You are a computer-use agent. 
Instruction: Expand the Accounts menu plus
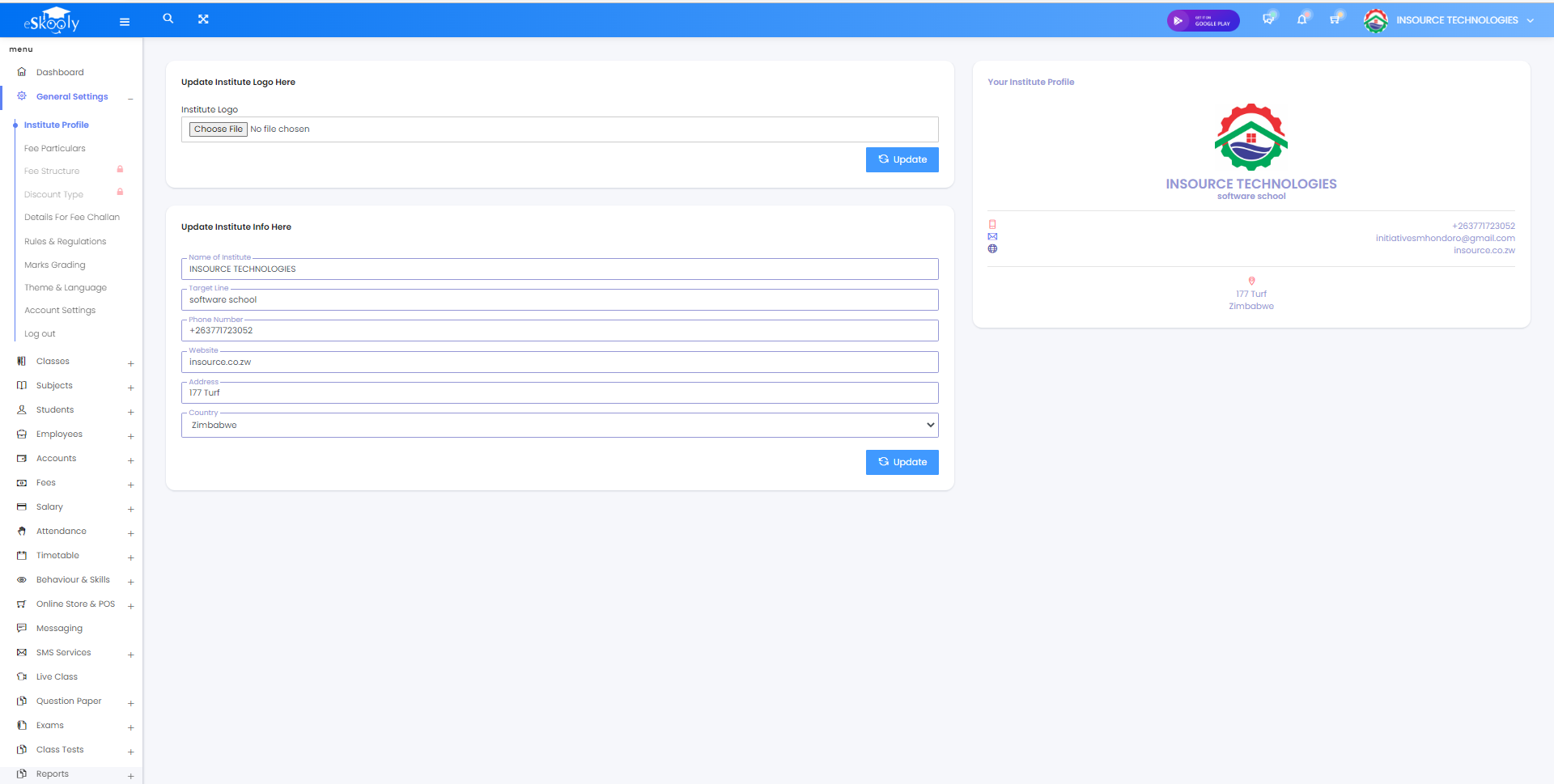[x=130, y=460]
